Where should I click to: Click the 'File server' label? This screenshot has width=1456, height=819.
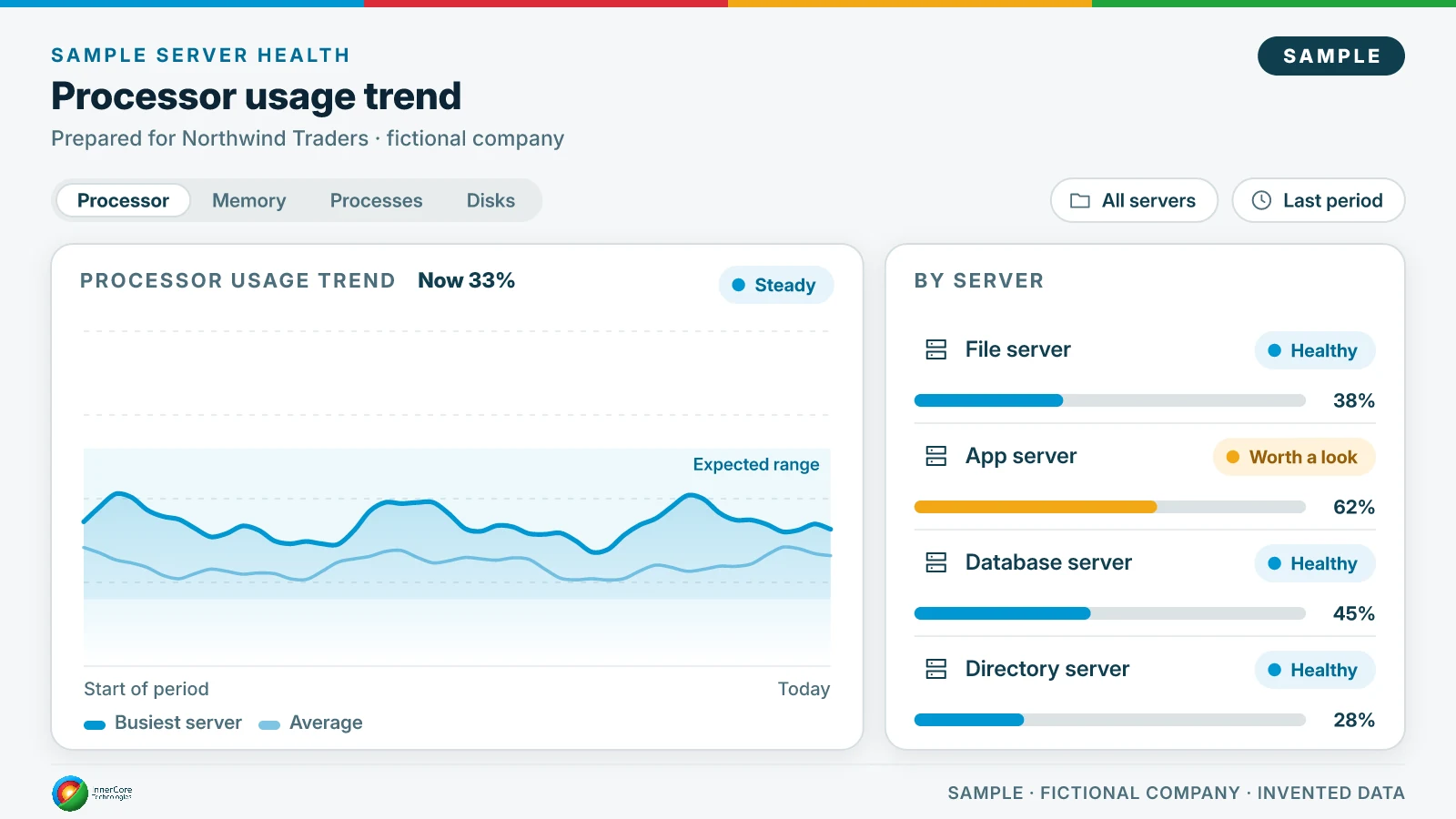coord(1018,349)
